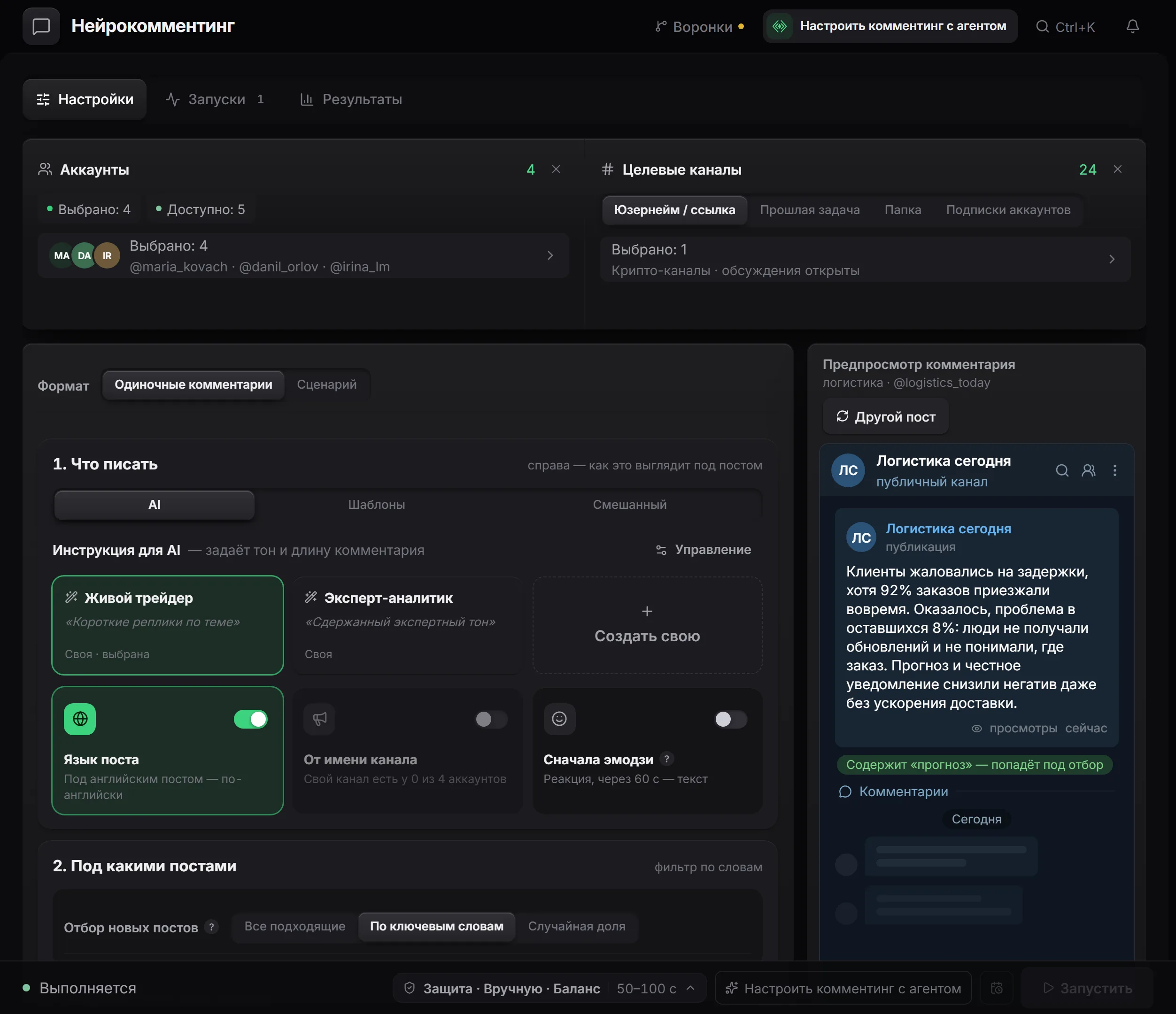Select the Папка channel source tab
Screen dimensions: 1176x1014
pyautogui.click(x=903, y=210)
